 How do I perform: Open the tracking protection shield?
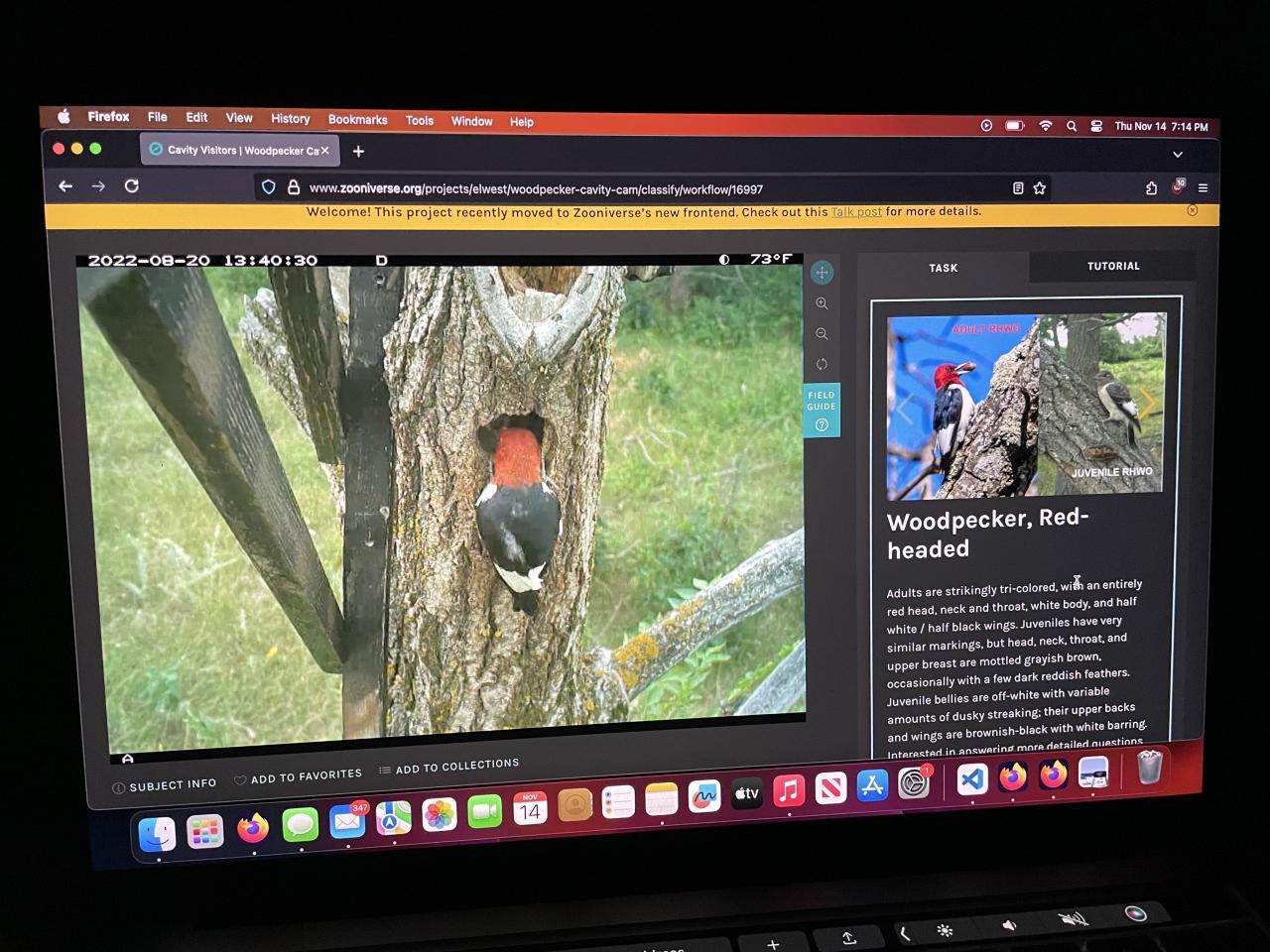(x=268, y=186)
